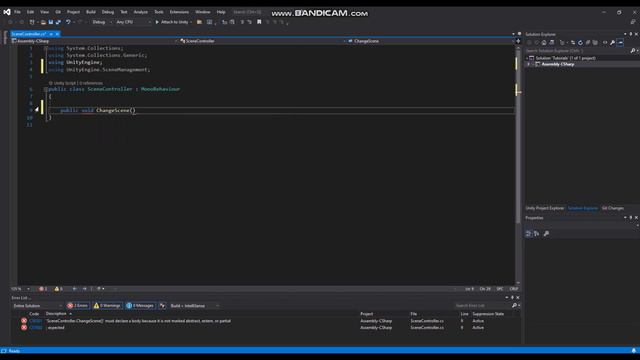
Task: Open the Edit menu
Action: pyautogui.click(x=30, y=12)
